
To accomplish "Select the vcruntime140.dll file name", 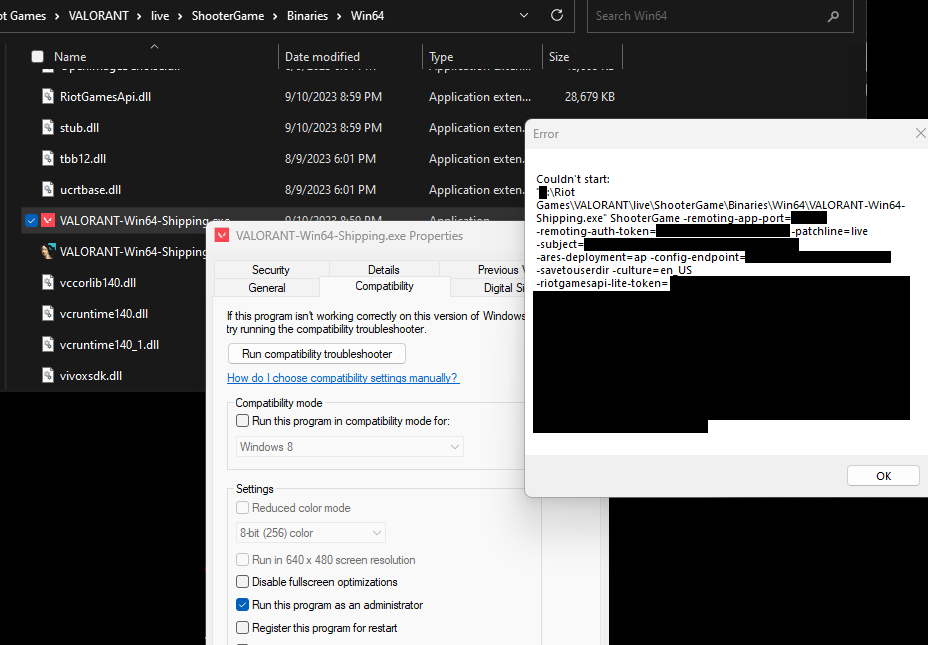I will (x=104, y=314).
